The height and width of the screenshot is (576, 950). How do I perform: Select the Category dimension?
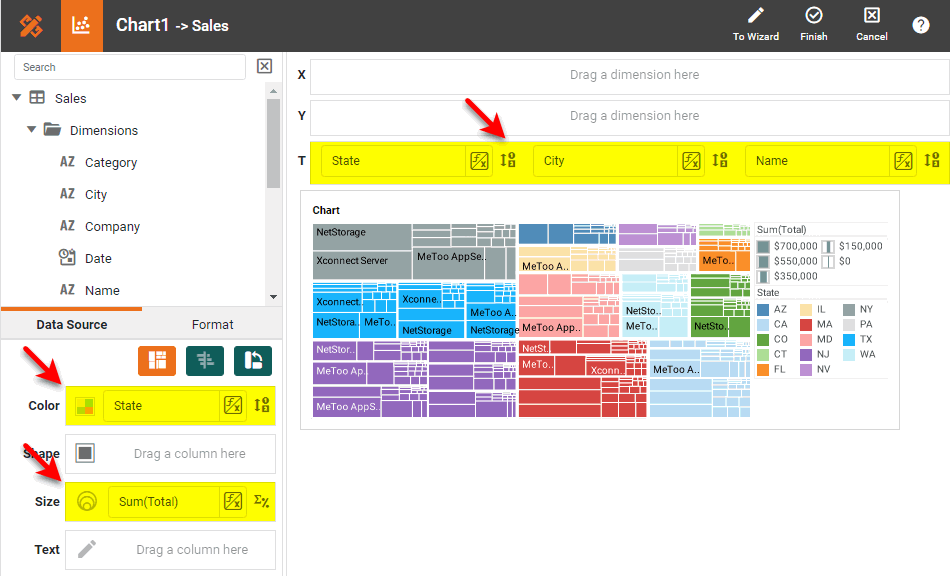point(110,162)
